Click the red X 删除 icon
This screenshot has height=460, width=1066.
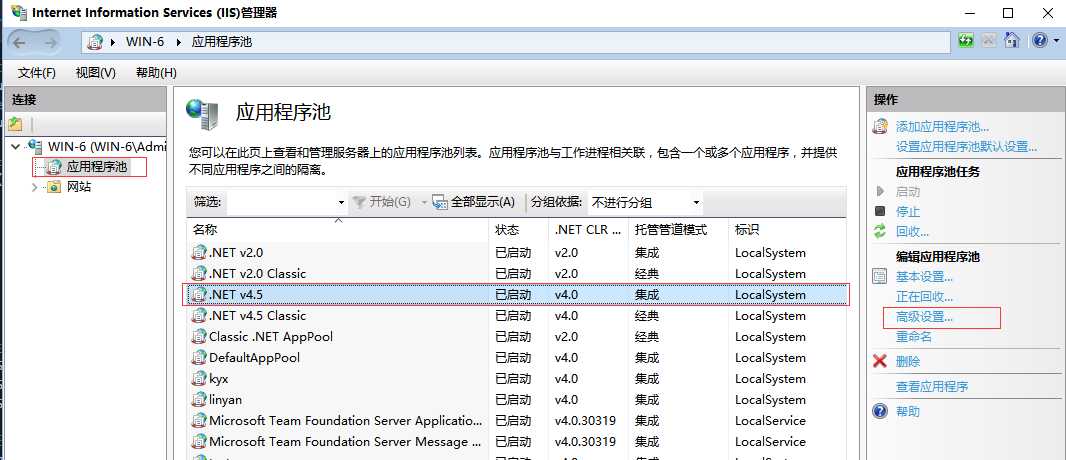click(x=880, y=361)
